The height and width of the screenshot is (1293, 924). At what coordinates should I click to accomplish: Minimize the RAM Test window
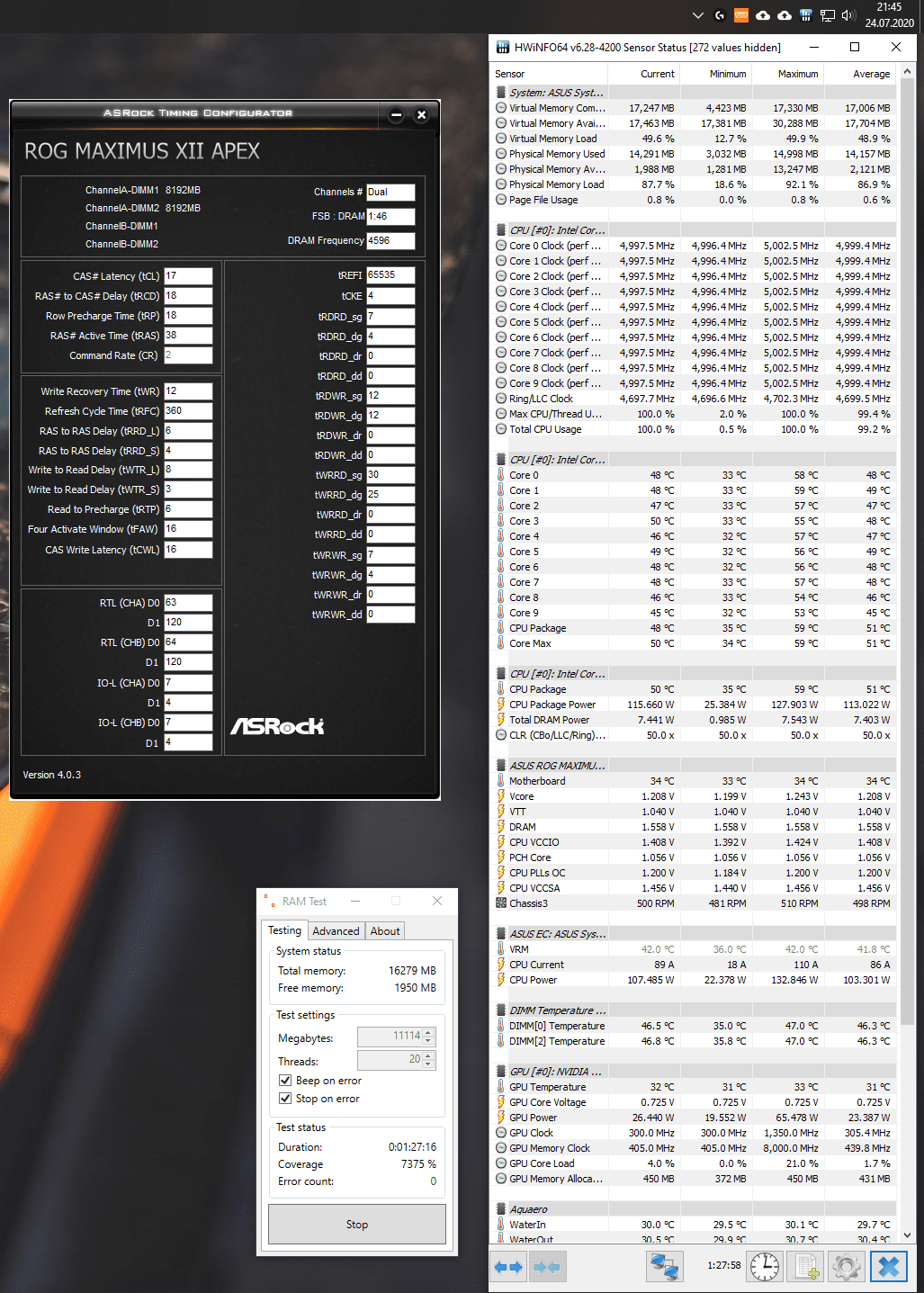[355, 901]
